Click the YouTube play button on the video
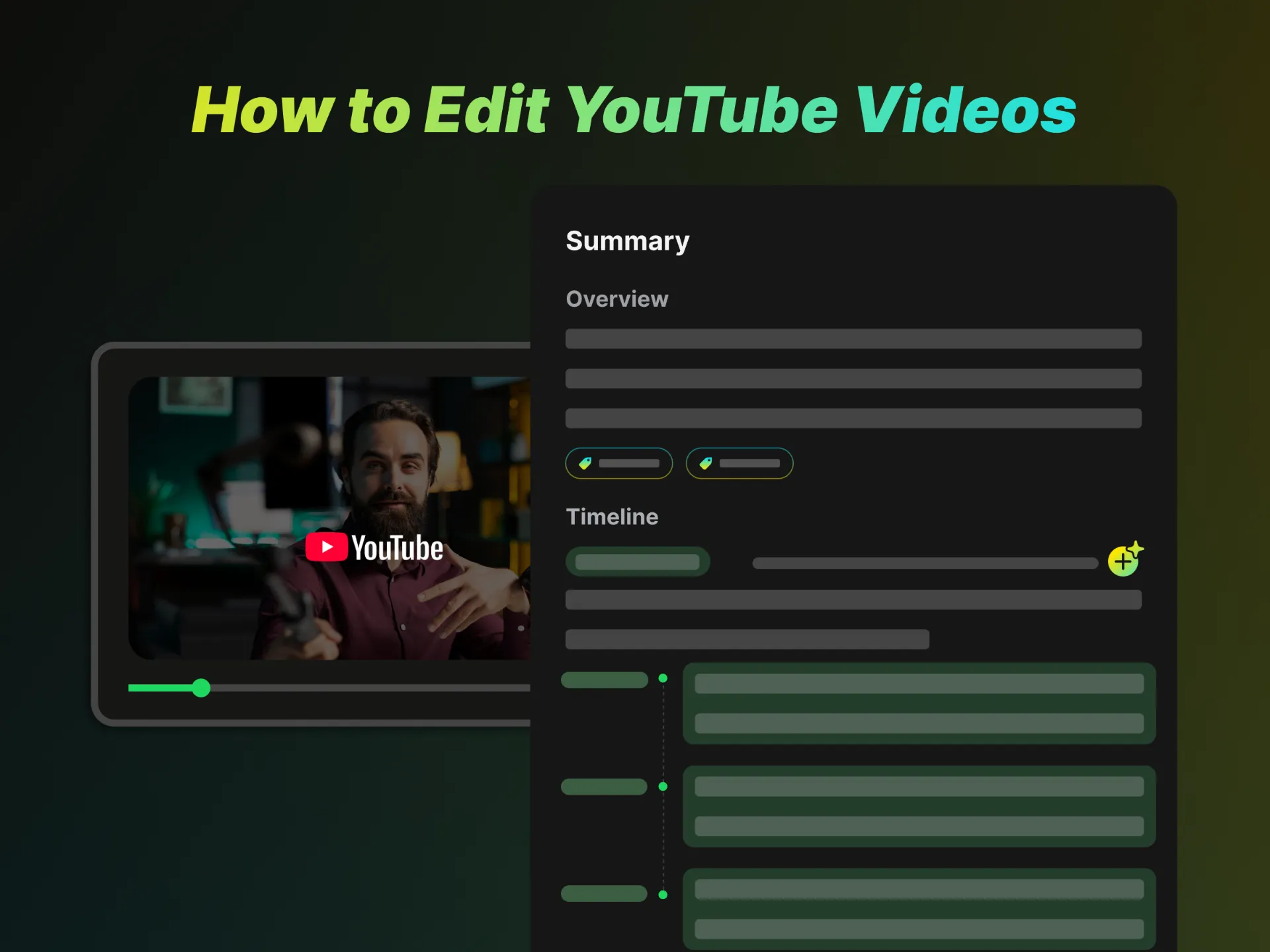 (327, 546)
